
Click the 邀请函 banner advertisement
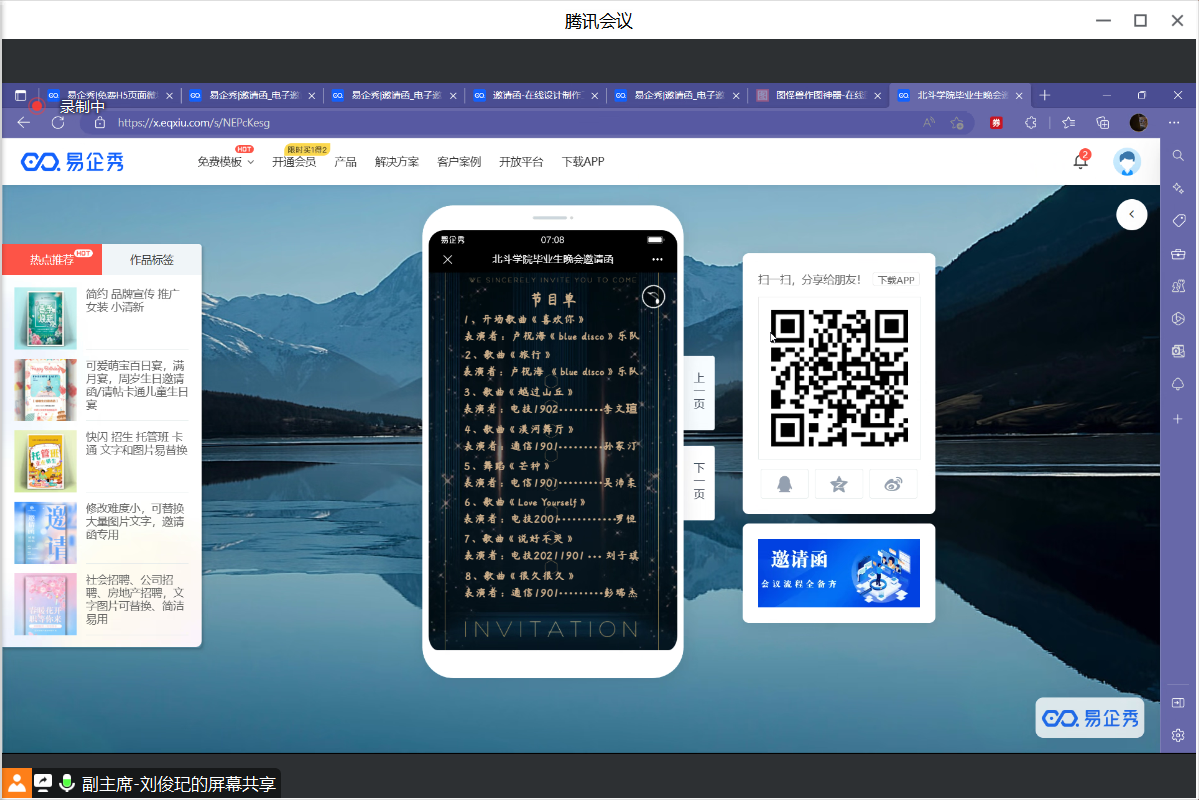click(838, 573)
